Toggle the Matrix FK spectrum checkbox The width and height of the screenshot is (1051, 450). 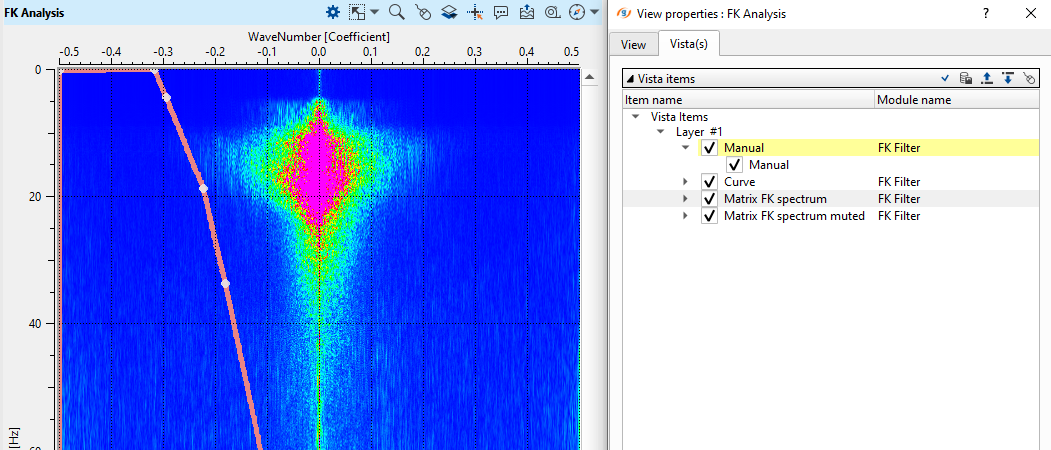710,199
